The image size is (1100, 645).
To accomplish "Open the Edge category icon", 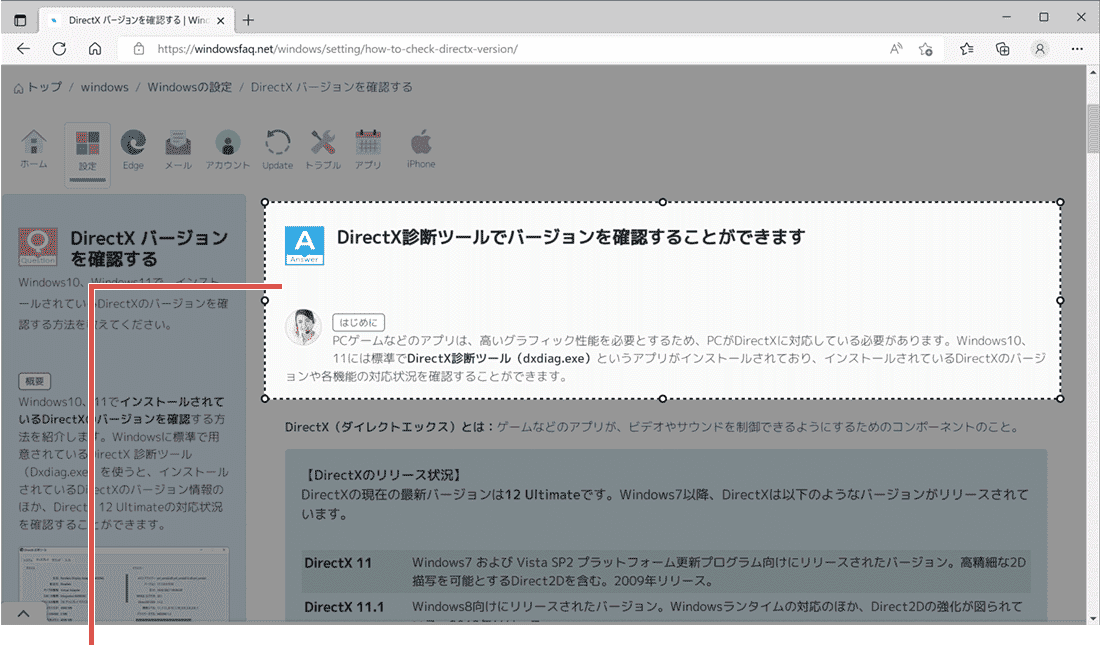I will (133, 150).
